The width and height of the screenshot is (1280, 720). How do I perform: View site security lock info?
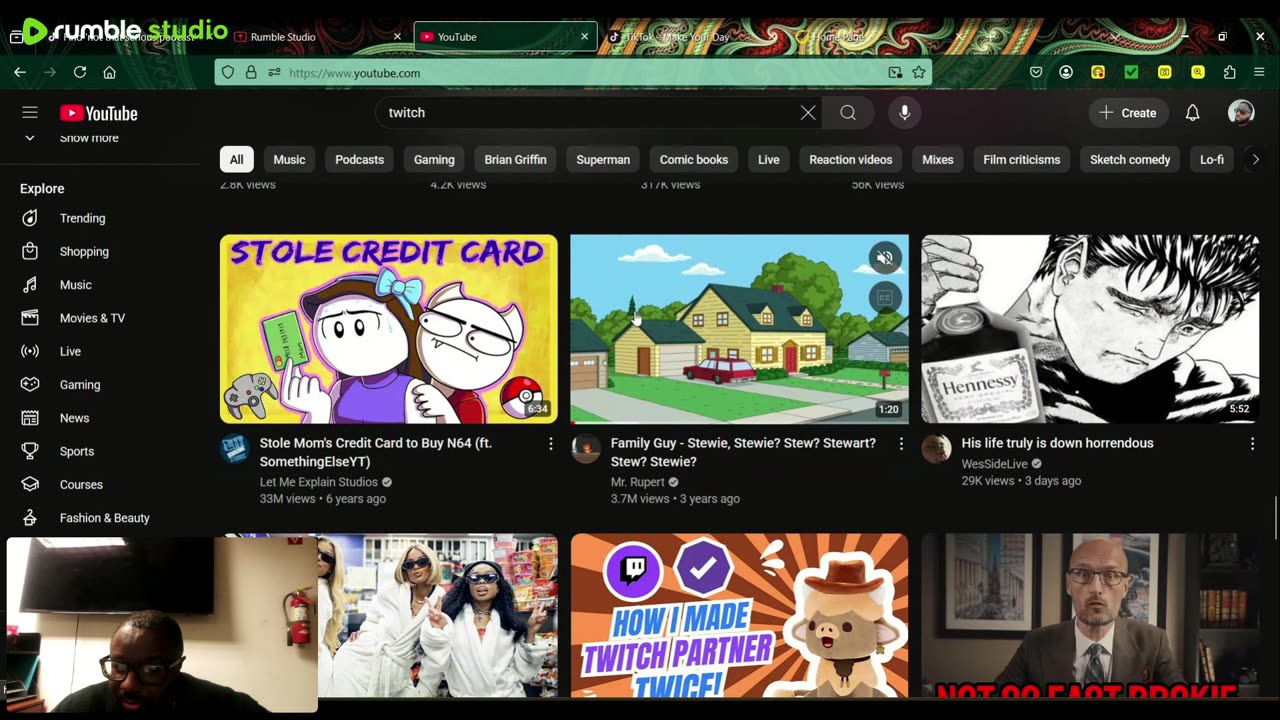click(x=251, y=72)
